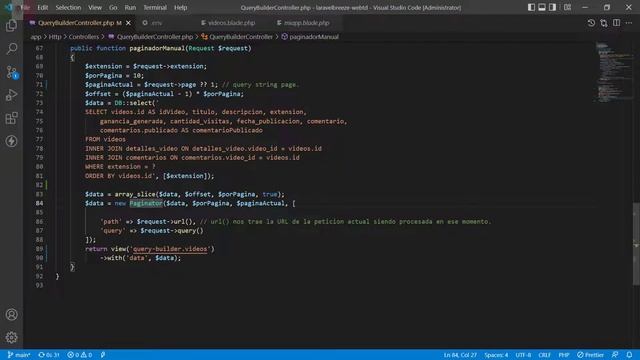This screenshot has height=360, width=640.
Task: Open the Selection menu
Action: coord(68,7)
